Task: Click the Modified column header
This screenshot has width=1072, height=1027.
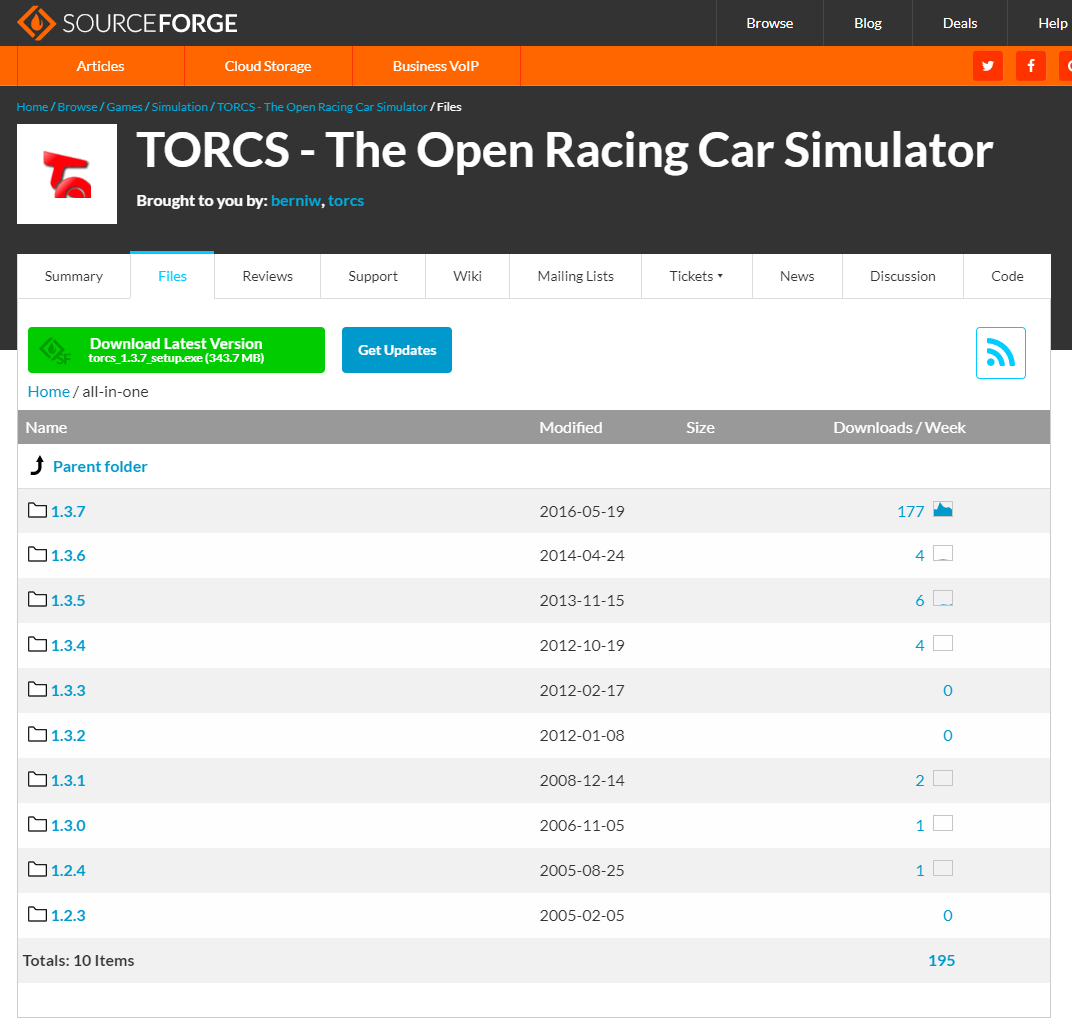Action: (571, 427)
